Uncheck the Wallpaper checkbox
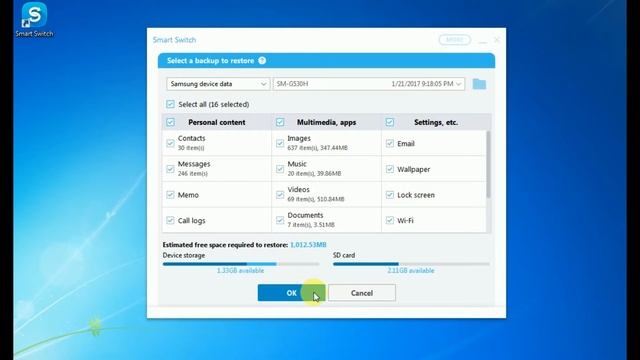This screenshot has height=360, width=640. tap(390, 169)
